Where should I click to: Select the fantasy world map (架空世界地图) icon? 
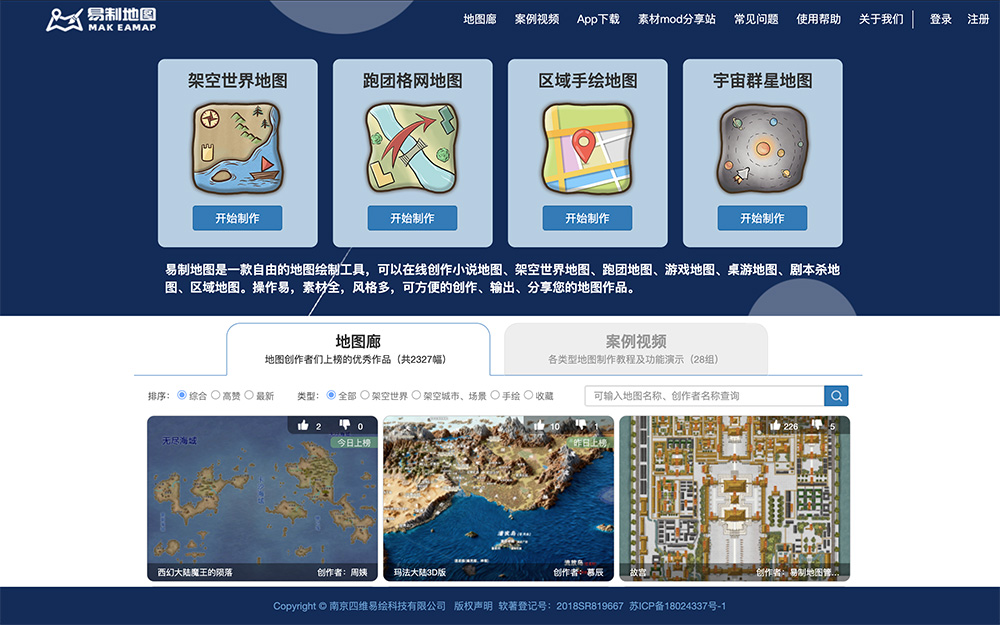pyautogui.click(x=237, y=145)
